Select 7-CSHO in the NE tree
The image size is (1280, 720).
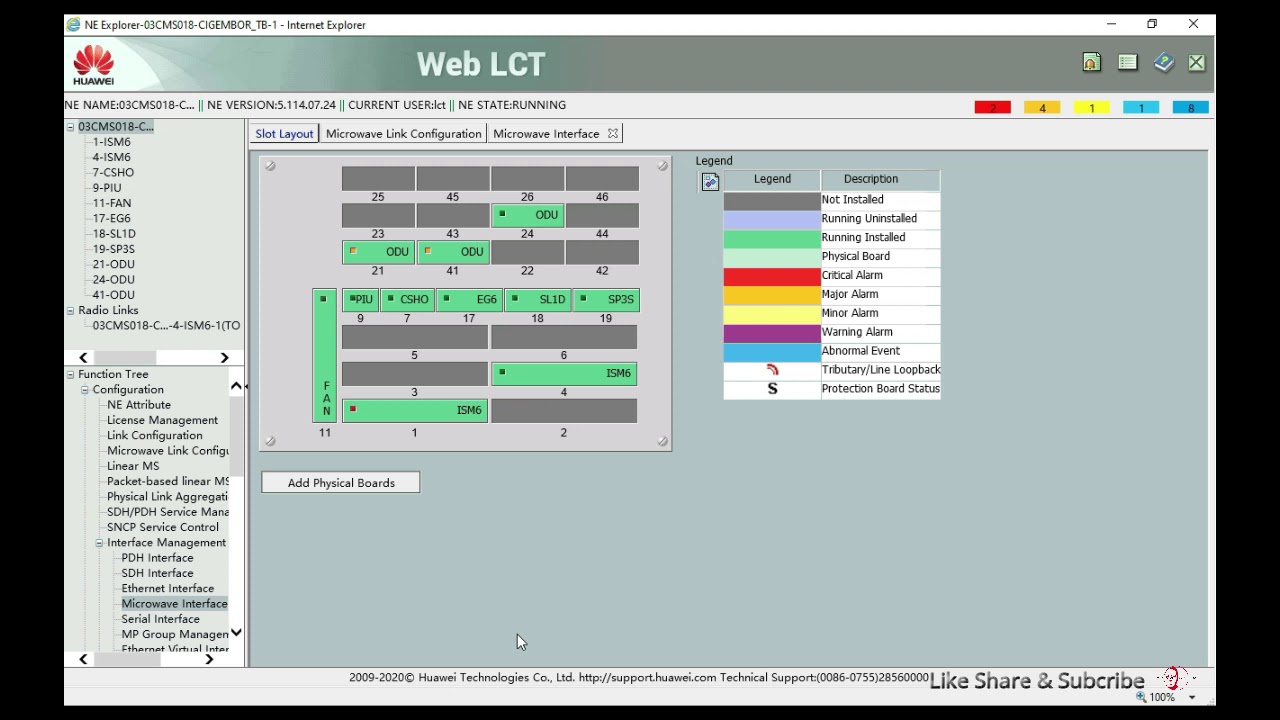tap(113, 172)
